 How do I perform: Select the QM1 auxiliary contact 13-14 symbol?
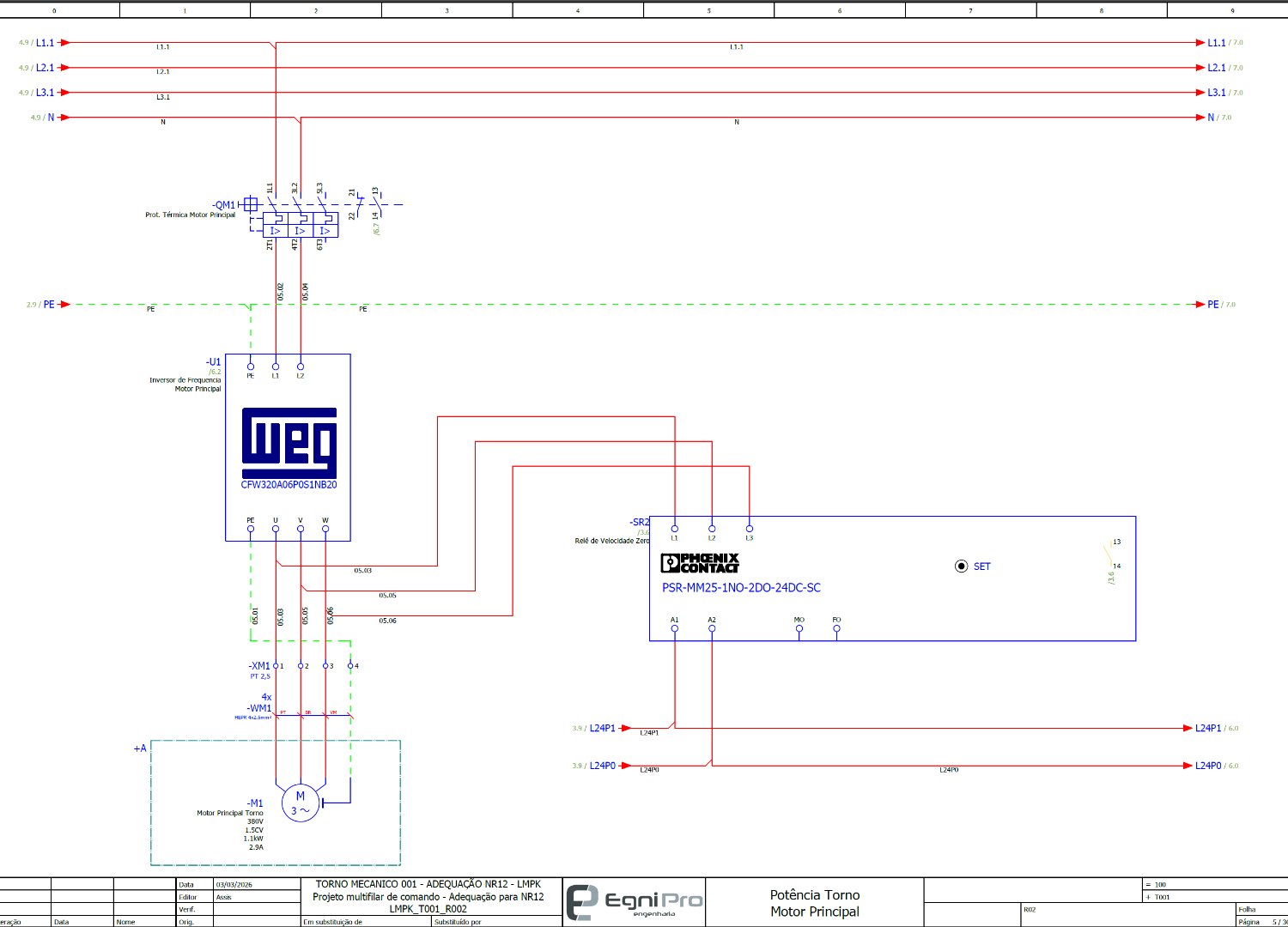pyautogui.click(x=375, y=206)
